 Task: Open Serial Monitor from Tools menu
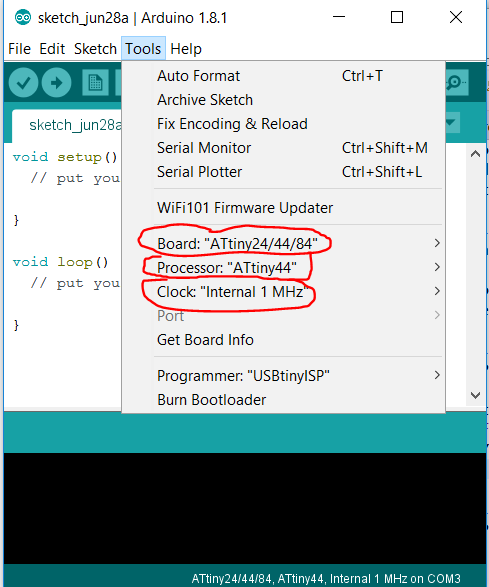(283, 148)
